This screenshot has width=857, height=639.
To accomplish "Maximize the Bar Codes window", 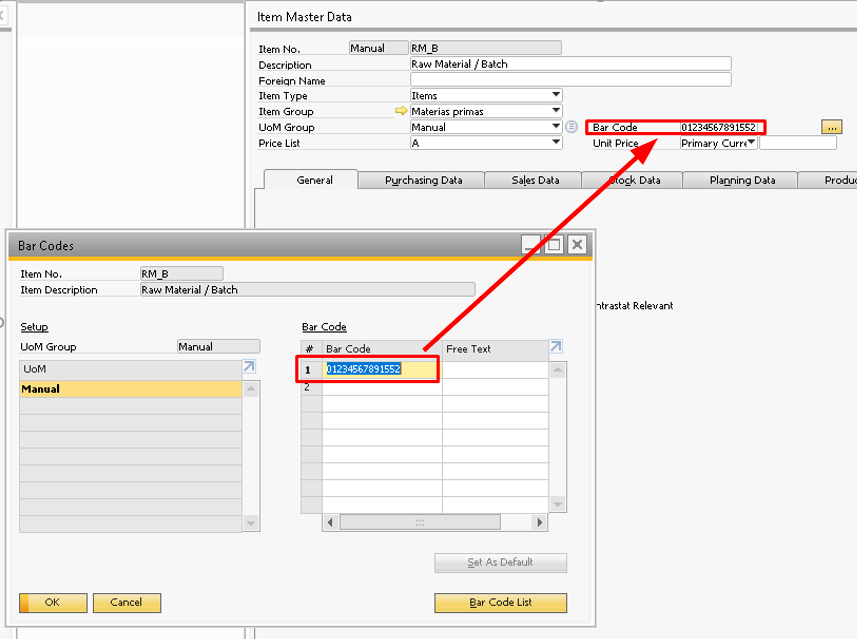I will pyautogui.click(x=554, y=244).
